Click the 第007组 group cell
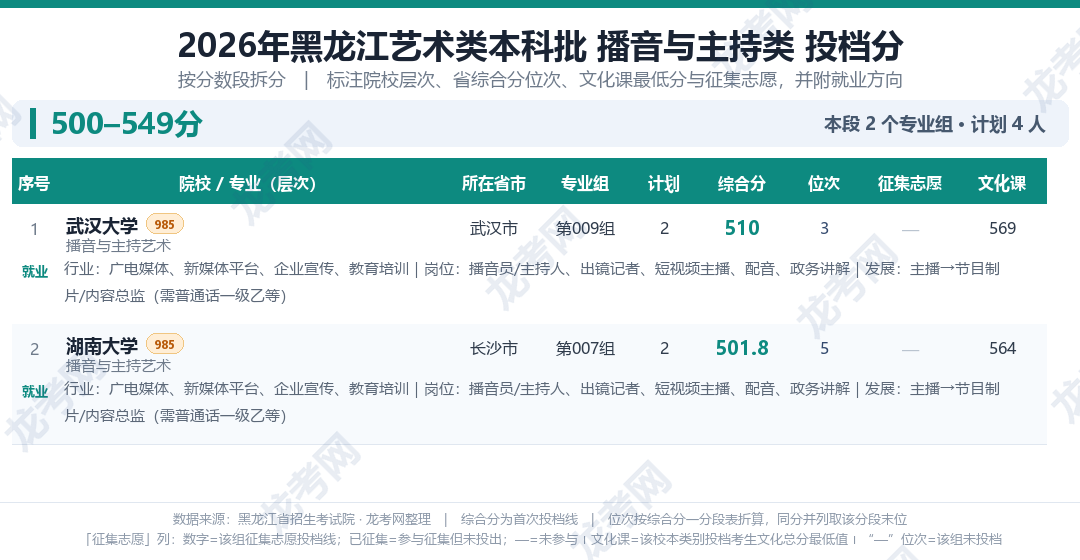 coord(585,348)
